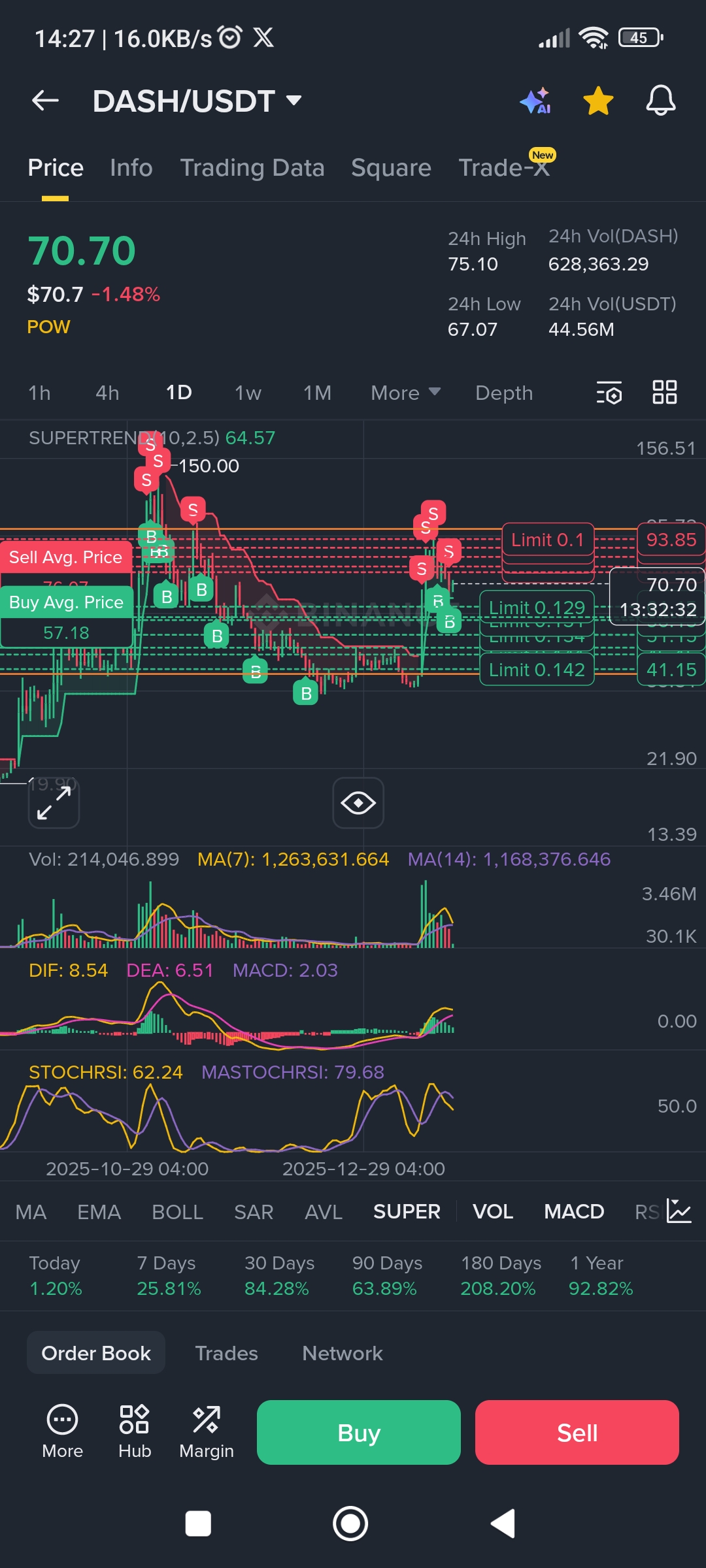706x1568 pixels.
Task: Tap the Buy Avg. Price label
Action: (x=66, y=602)
